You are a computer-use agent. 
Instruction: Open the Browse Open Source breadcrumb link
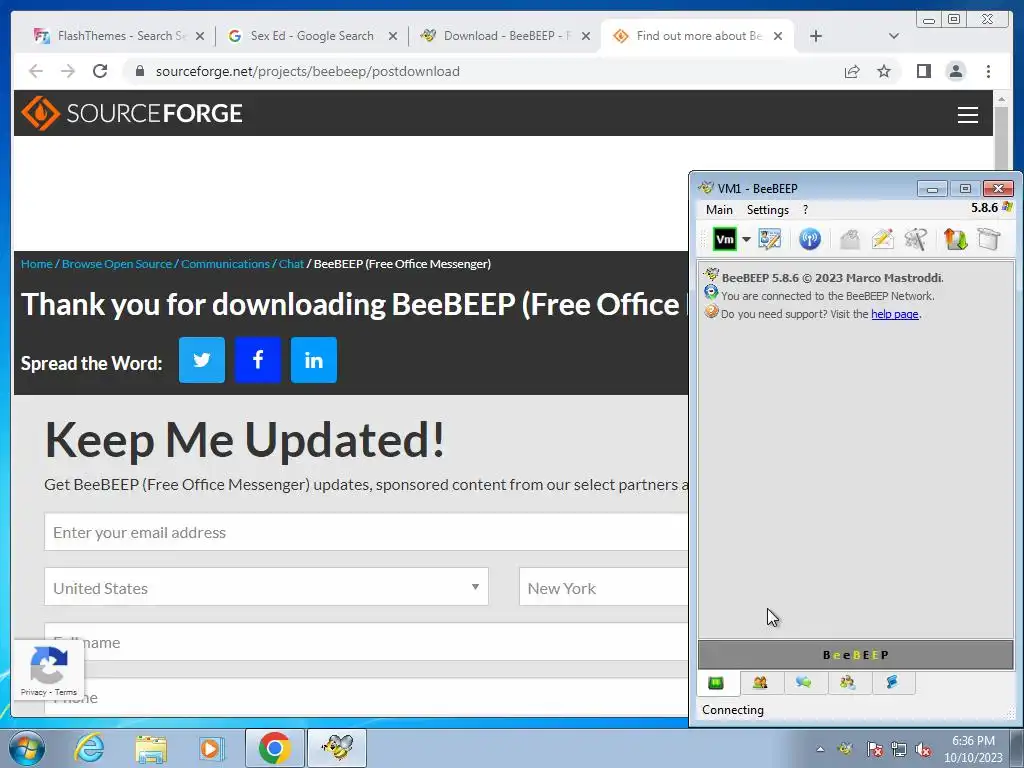(x=116, y=264)
